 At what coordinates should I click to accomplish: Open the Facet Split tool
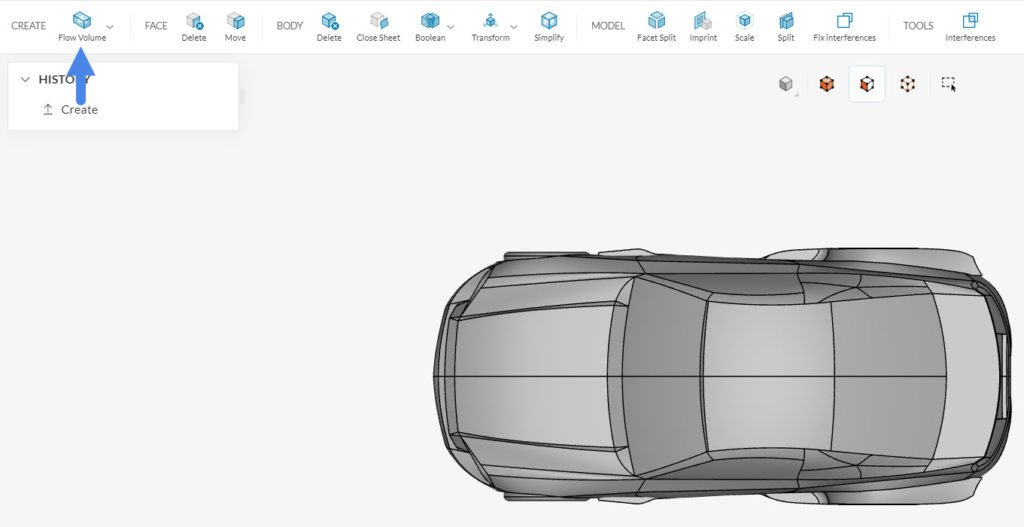(656, 27)
